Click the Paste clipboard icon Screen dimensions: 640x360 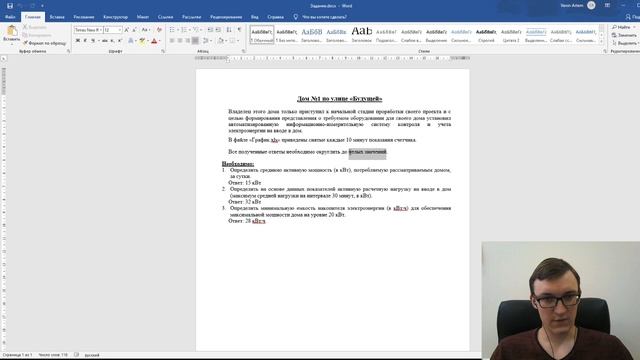tap(12, 31)
